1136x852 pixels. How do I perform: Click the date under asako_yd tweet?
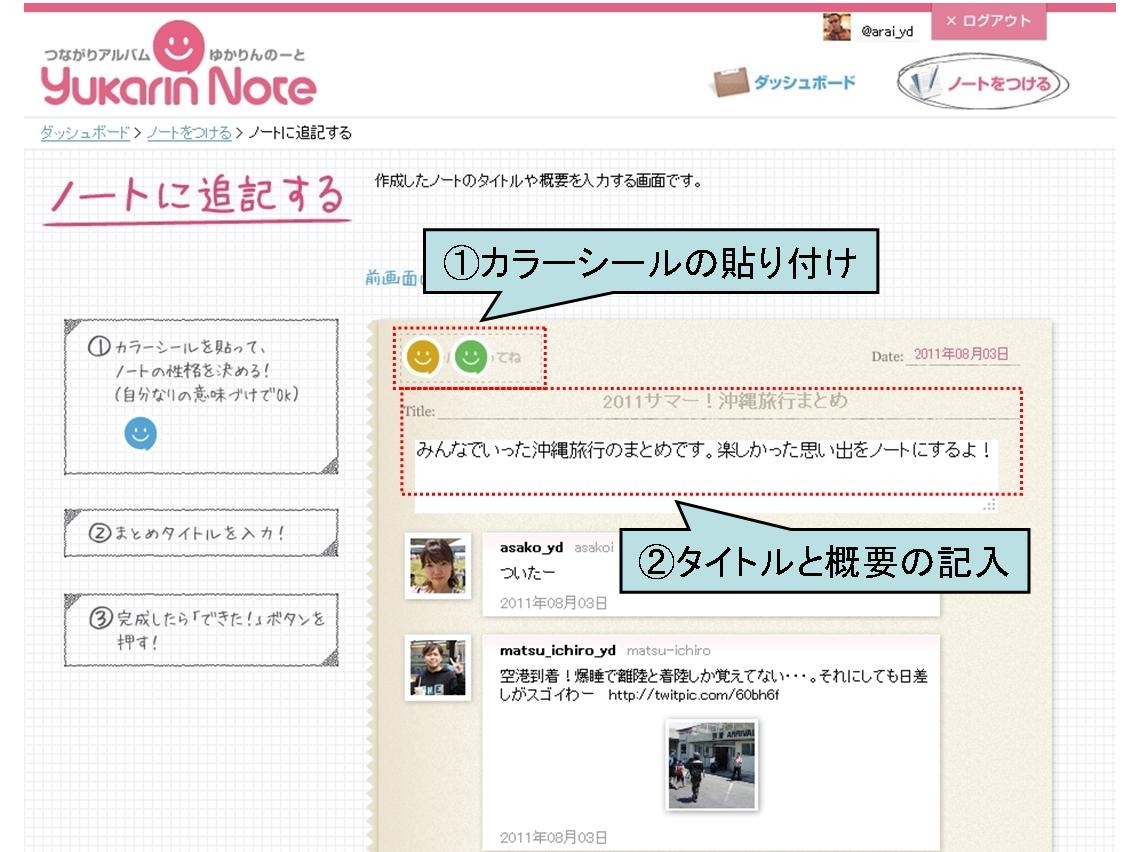point(554,603)
